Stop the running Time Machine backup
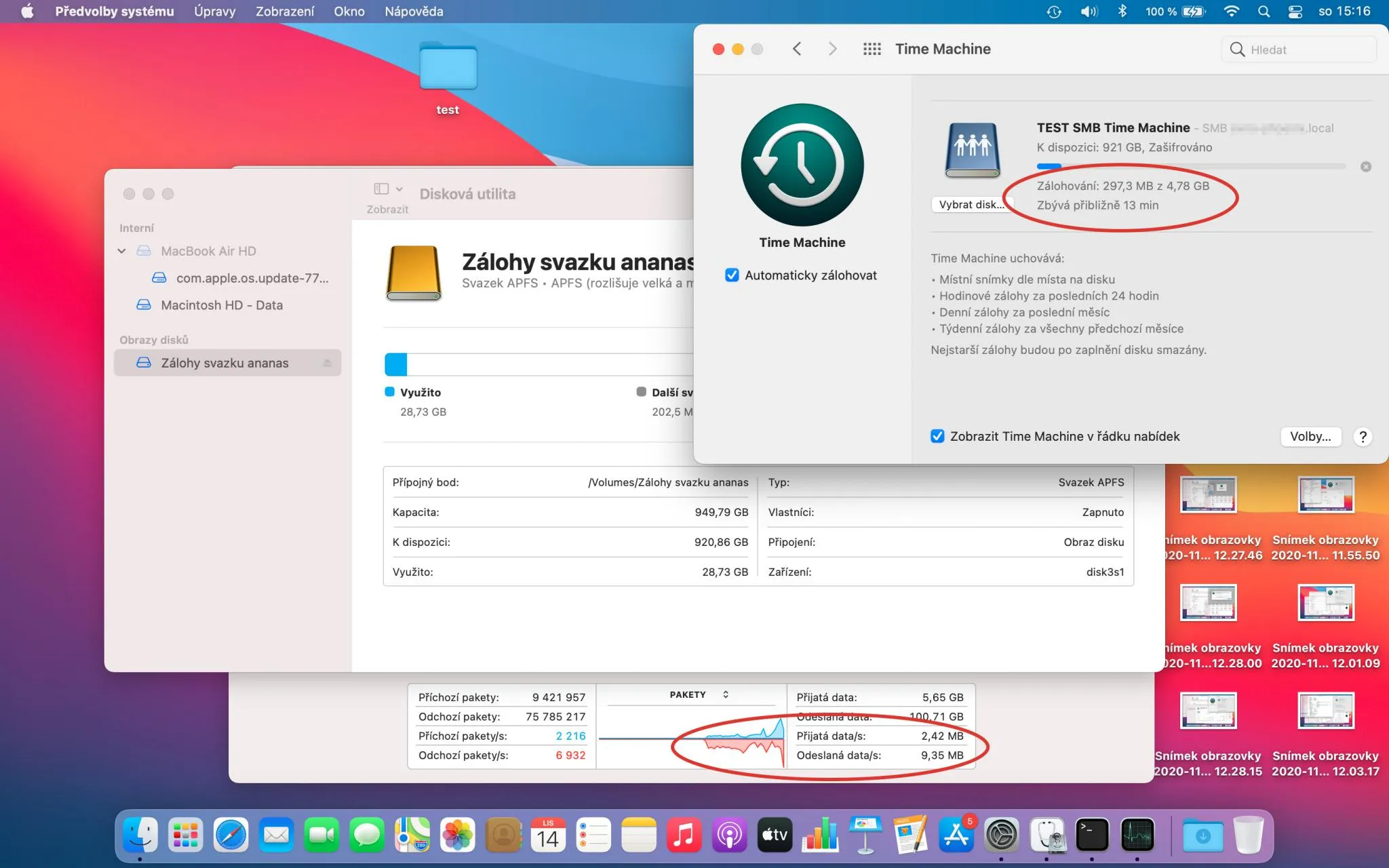The height and width of the screenshot is (868, 1389). [1366, 167]
